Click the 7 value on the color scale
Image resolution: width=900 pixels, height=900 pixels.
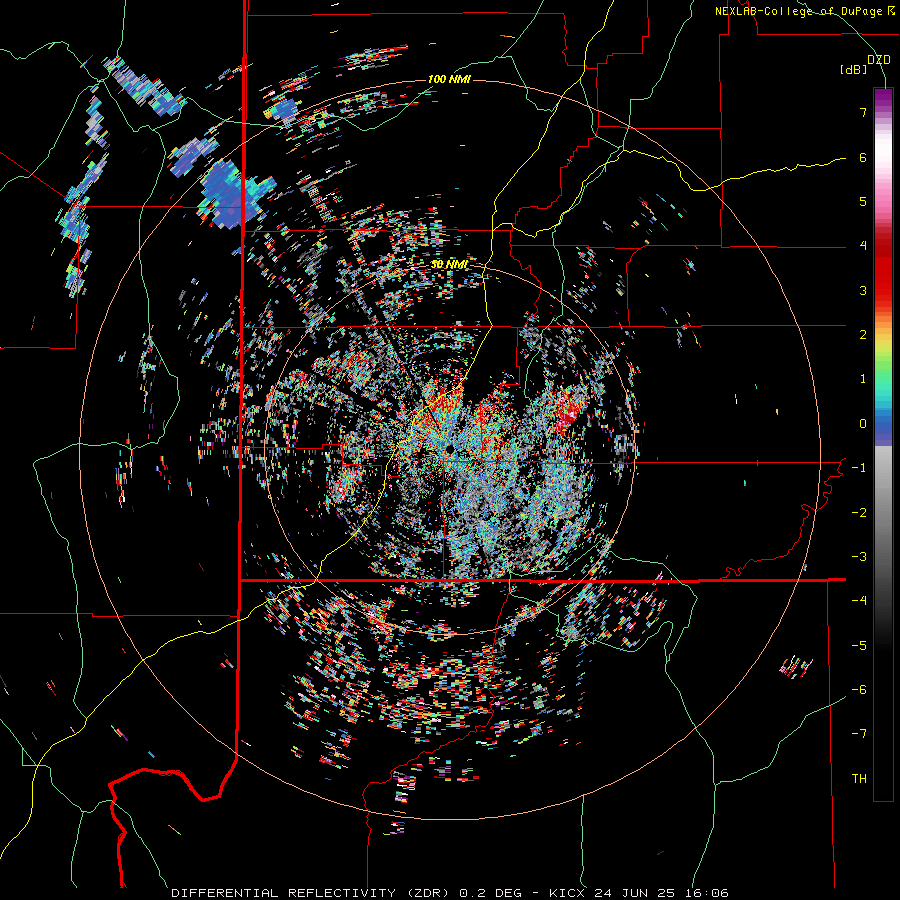pos(863,112)
